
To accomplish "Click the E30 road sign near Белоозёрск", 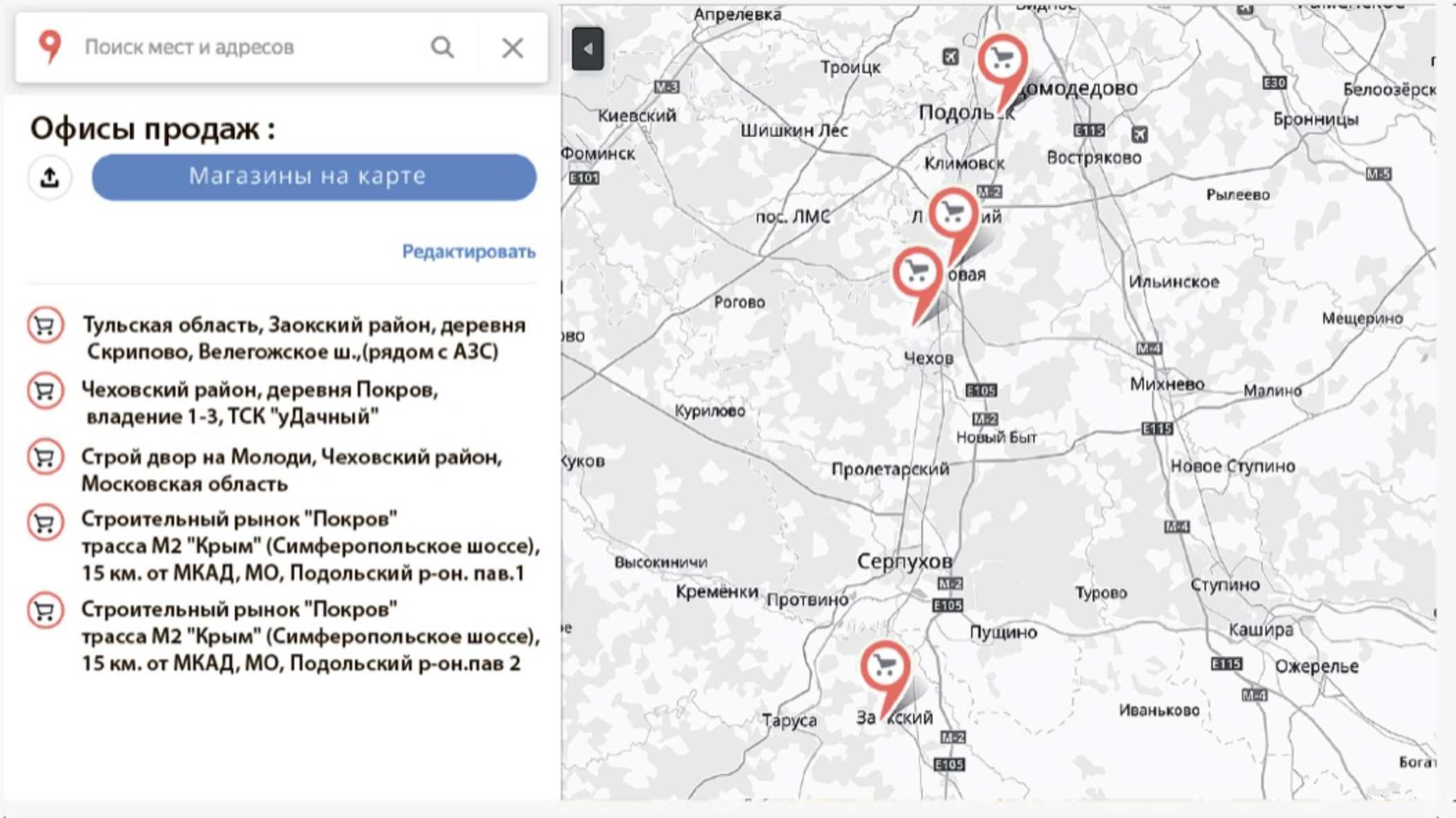I will click(1274, 83).
